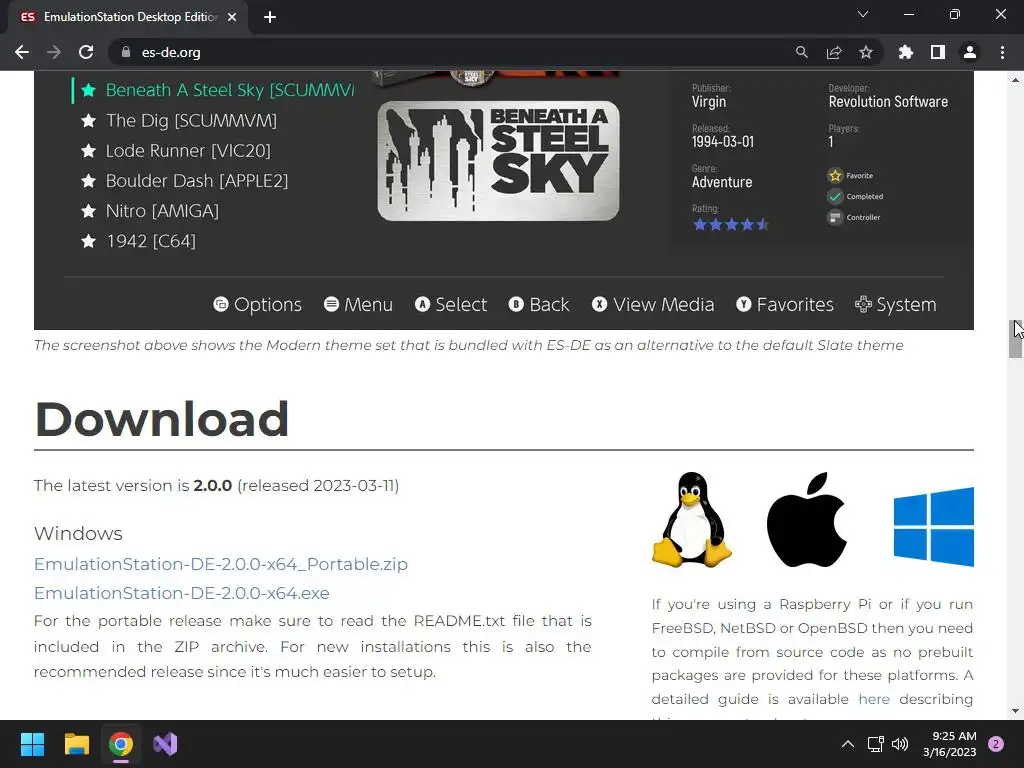Click the page scrollbar thumb

coord(1015,338)
